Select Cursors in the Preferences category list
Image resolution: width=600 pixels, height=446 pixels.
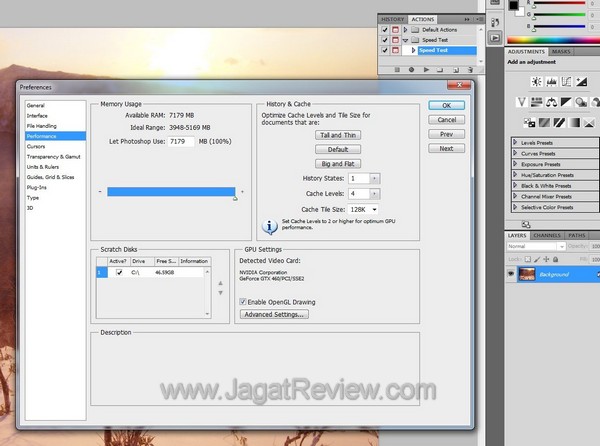pos(36,146)
